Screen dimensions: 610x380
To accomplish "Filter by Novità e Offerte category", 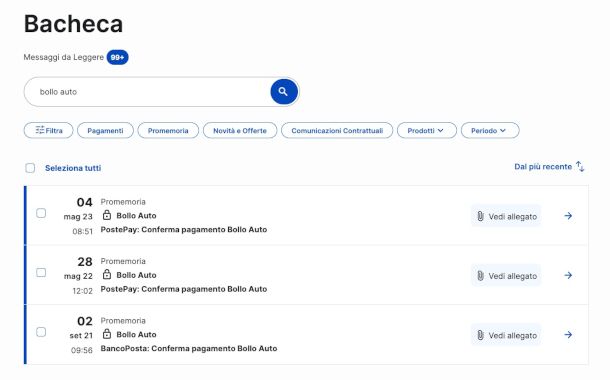I will coord(240,131).
